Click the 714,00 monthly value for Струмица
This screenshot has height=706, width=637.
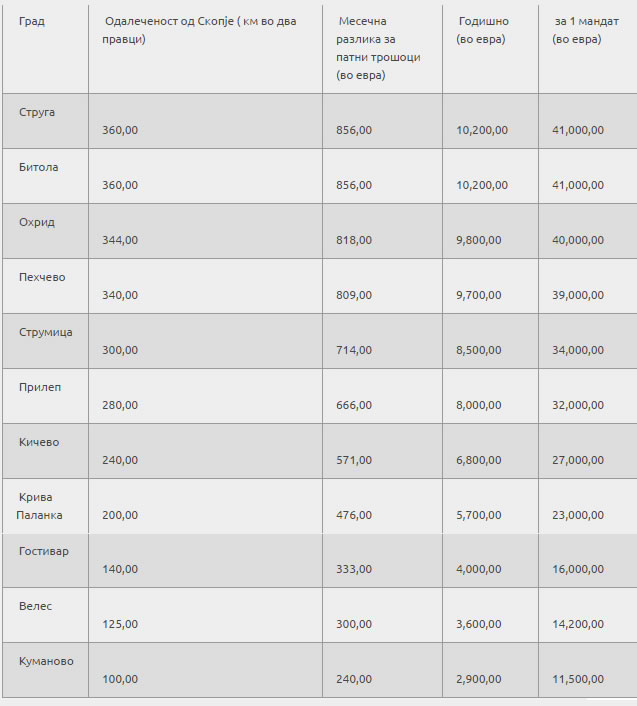point(354,350)
